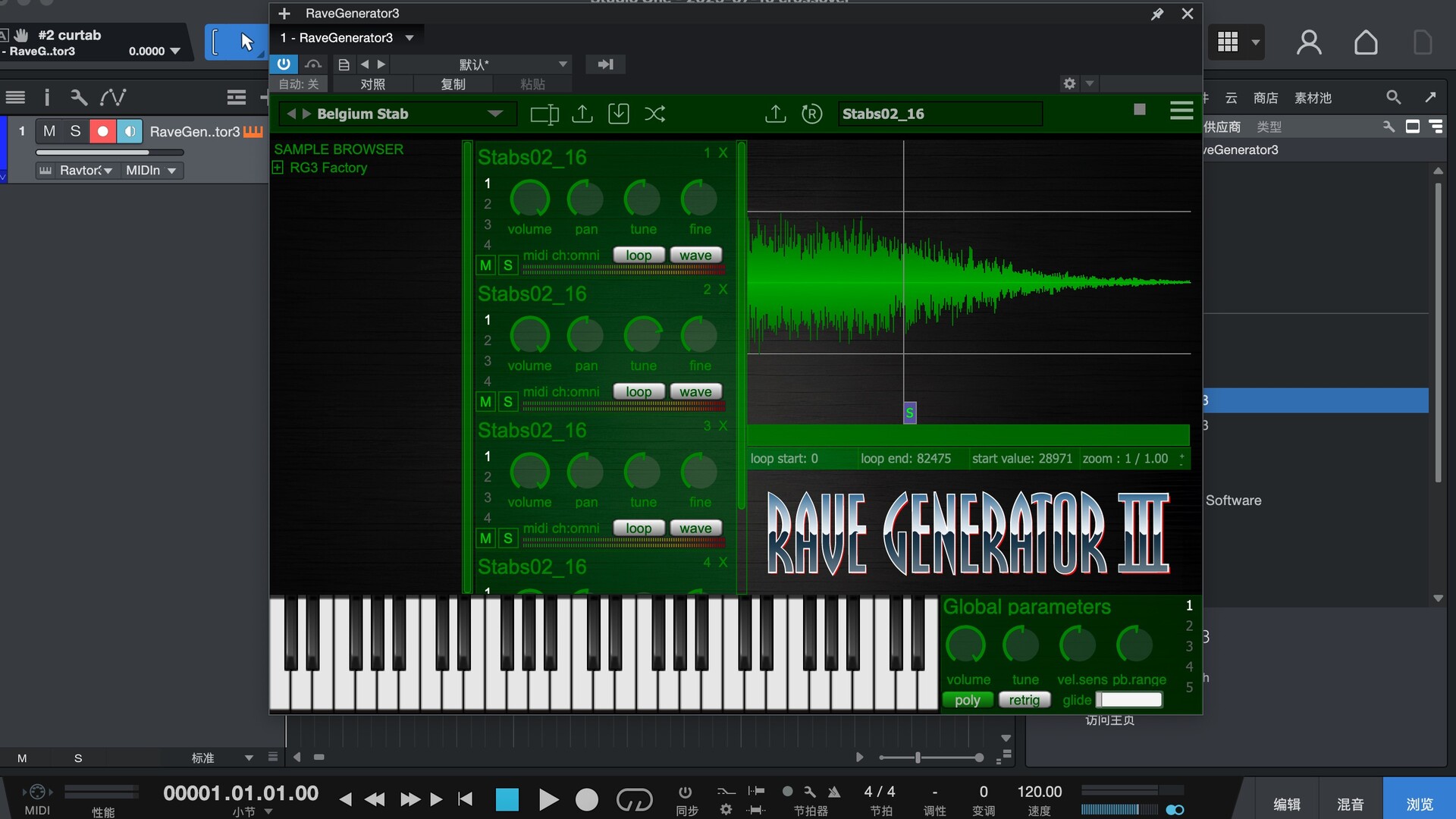Expand the RG3 Factory sample folder
This screenshot has width=1456, height=819.
pos(278,168)
